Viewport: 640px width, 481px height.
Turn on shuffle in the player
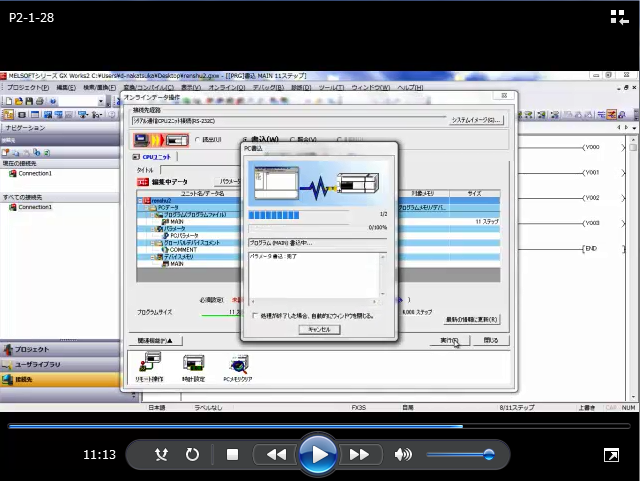(162, 455)
